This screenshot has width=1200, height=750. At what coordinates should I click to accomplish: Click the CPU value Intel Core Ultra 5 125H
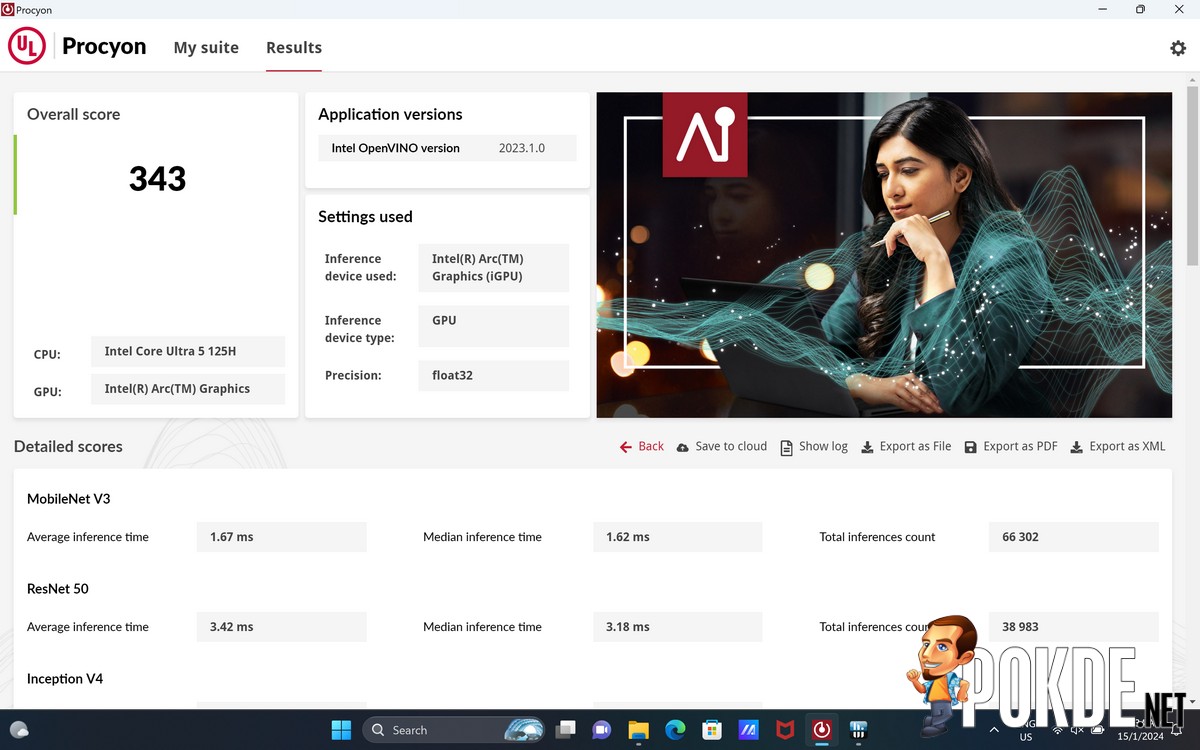tap(188, 351)
